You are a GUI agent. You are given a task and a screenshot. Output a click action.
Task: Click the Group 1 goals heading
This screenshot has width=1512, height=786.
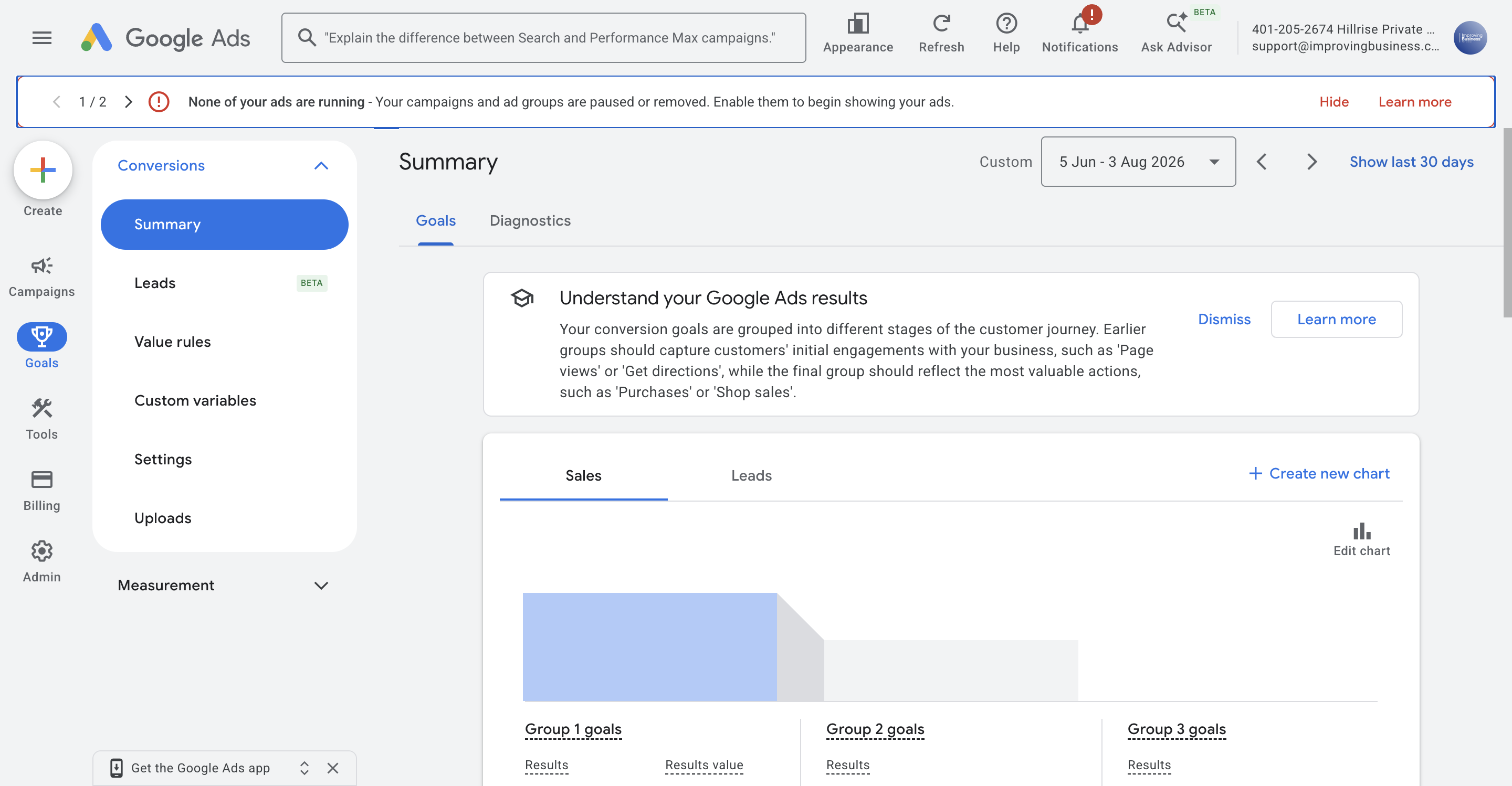pos(573,729)
